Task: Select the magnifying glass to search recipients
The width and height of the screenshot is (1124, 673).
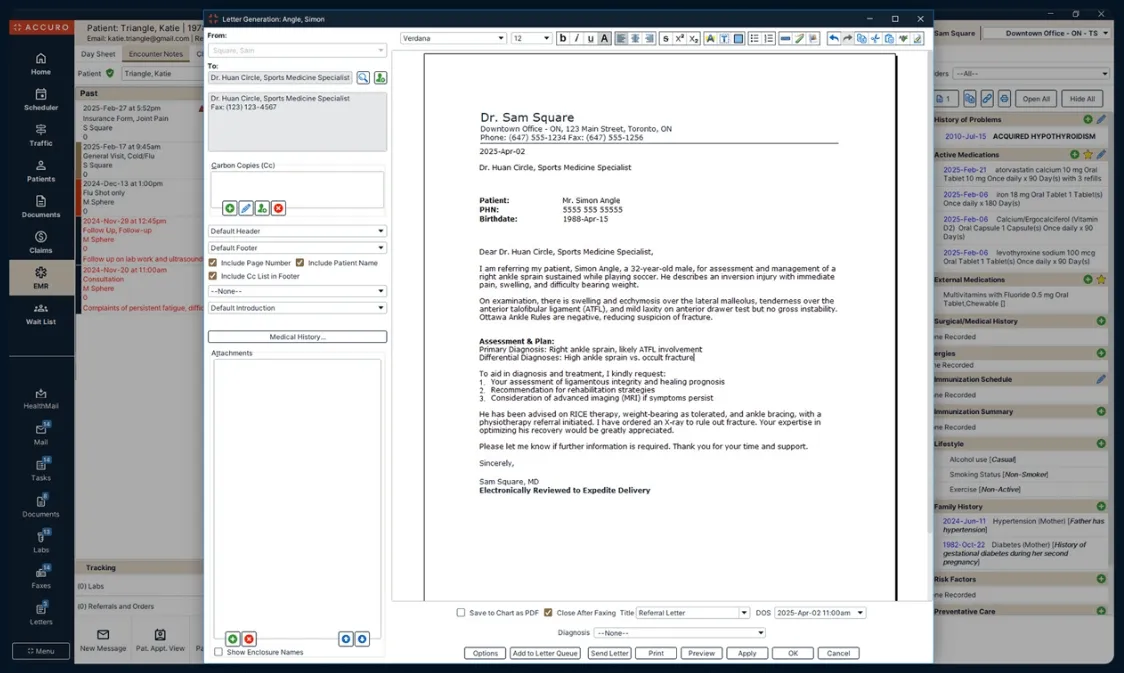Action: 362,76
